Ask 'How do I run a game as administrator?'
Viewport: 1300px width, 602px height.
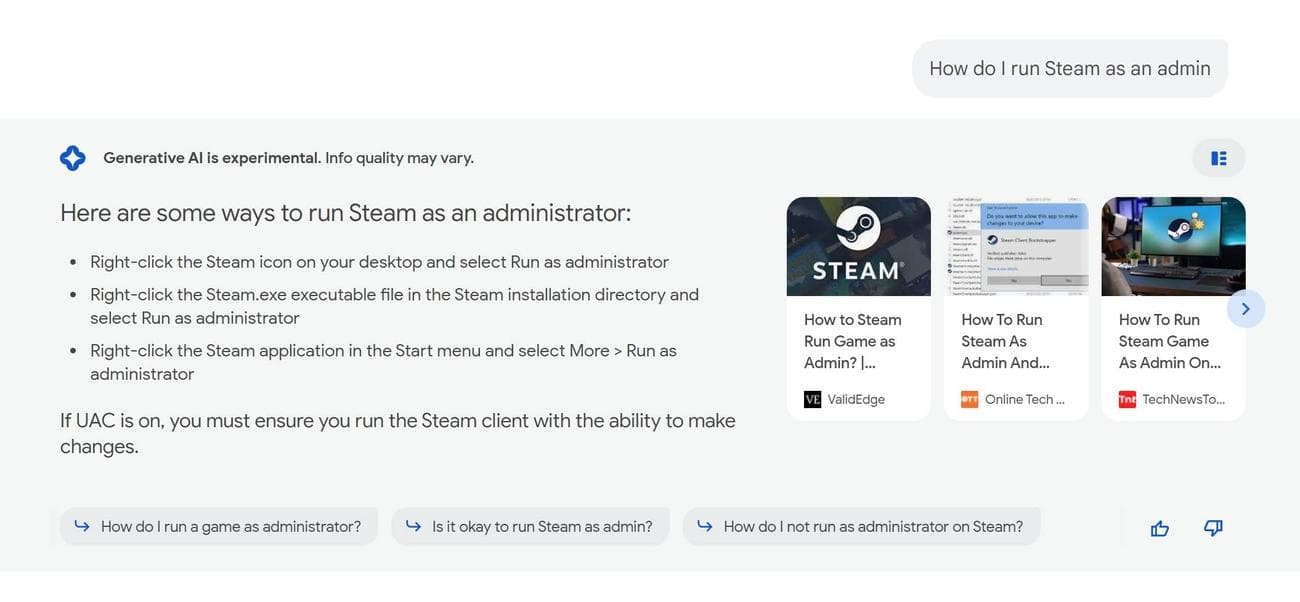point(230,526)
